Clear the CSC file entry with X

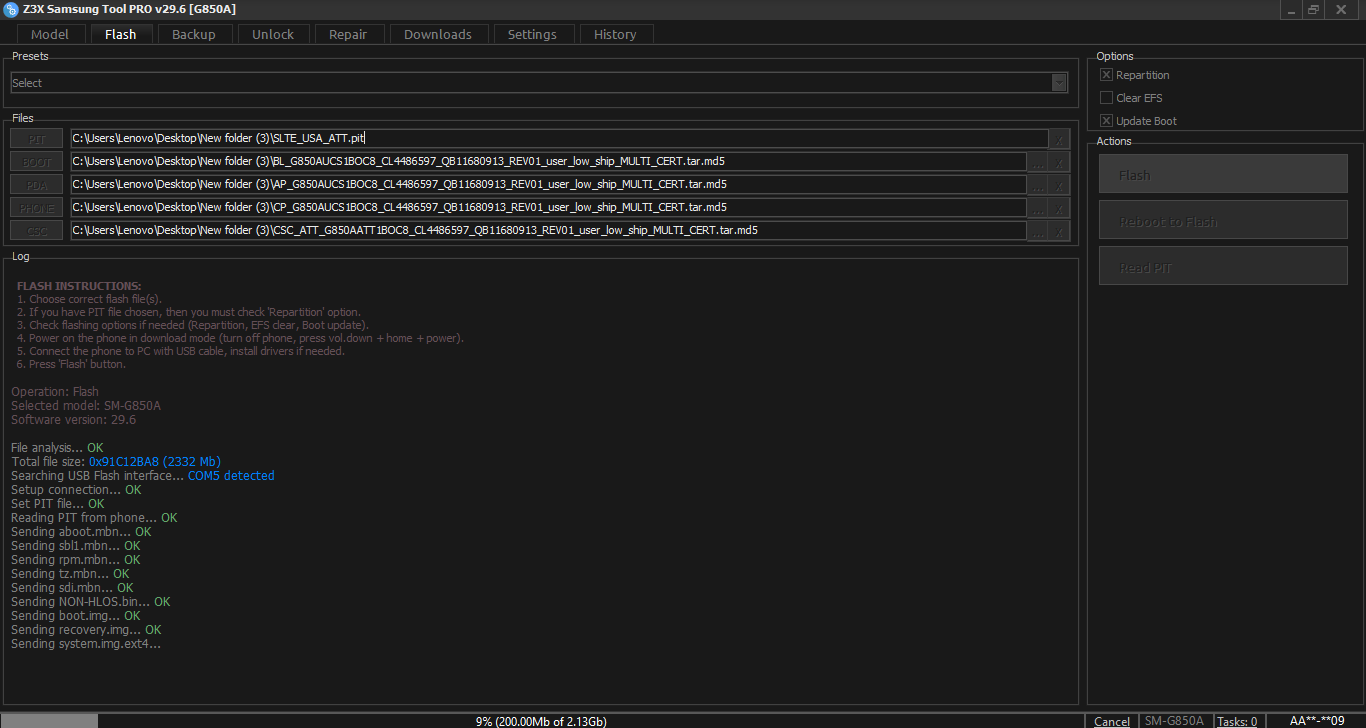1060,231
